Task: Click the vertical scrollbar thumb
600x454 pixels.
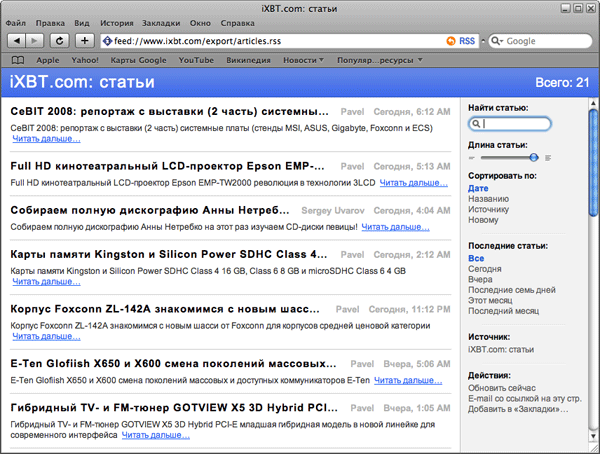Action: (x=593, y=163)
